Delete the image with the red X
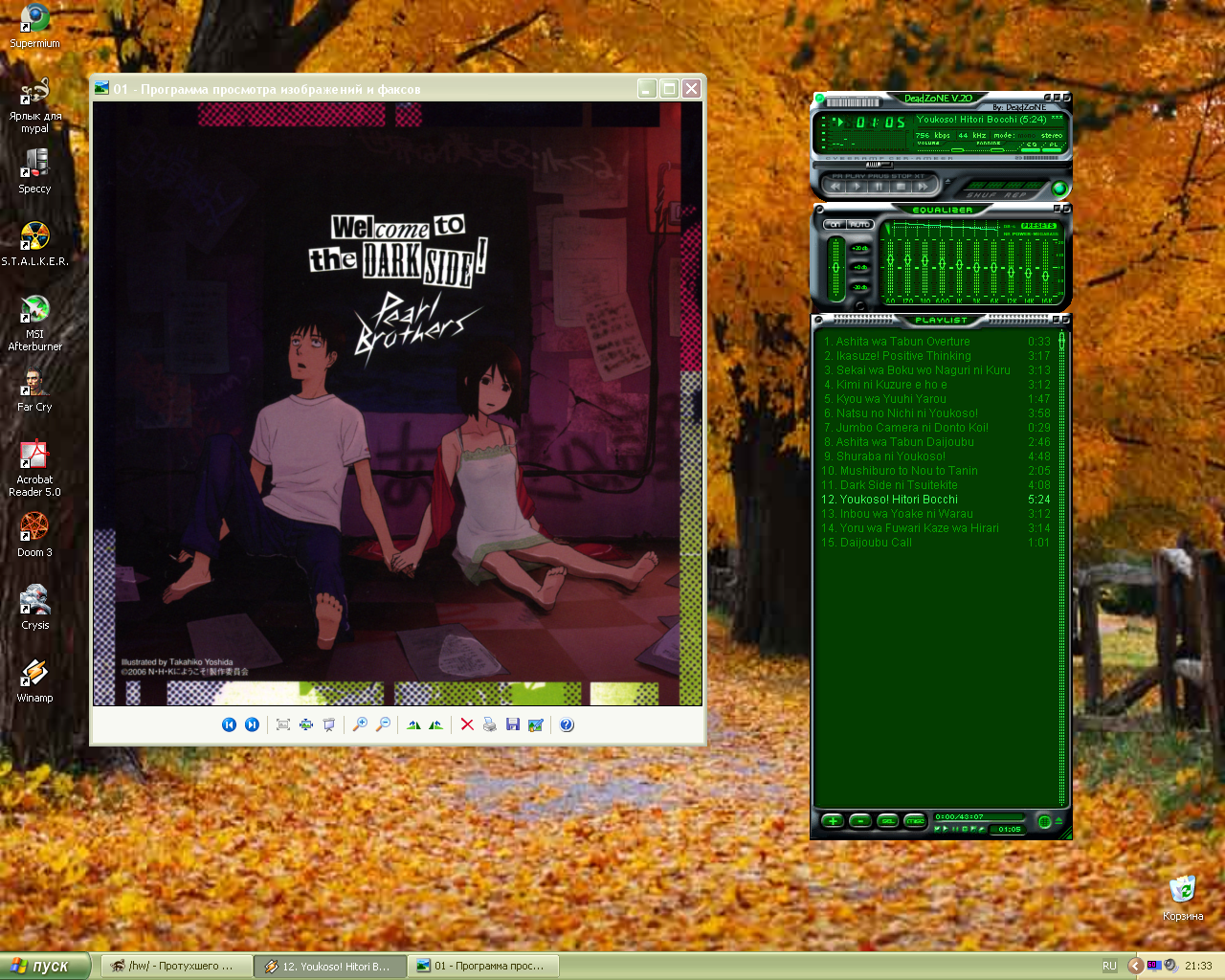 (x=467, y=724)
